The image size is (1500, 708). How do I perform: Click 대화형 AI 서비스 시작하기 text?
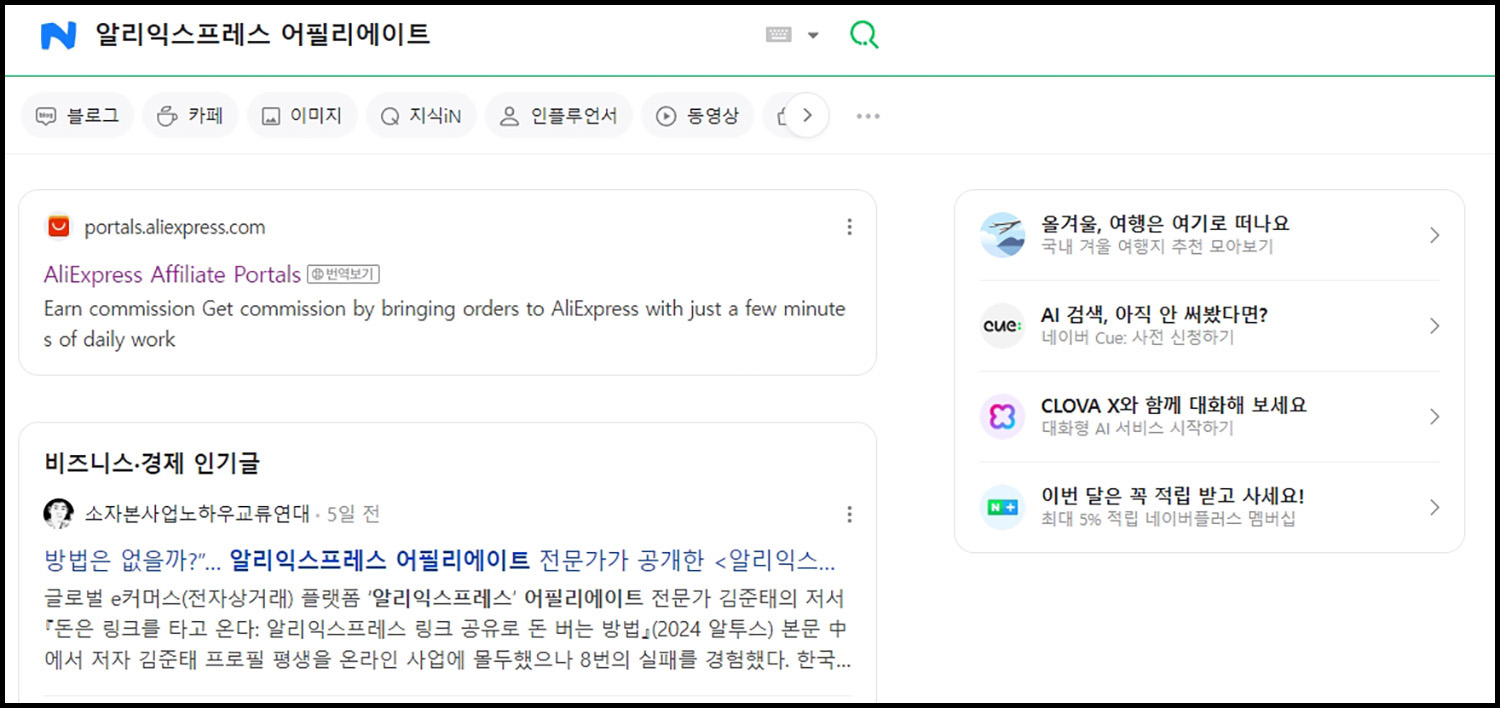point(1137,428)
